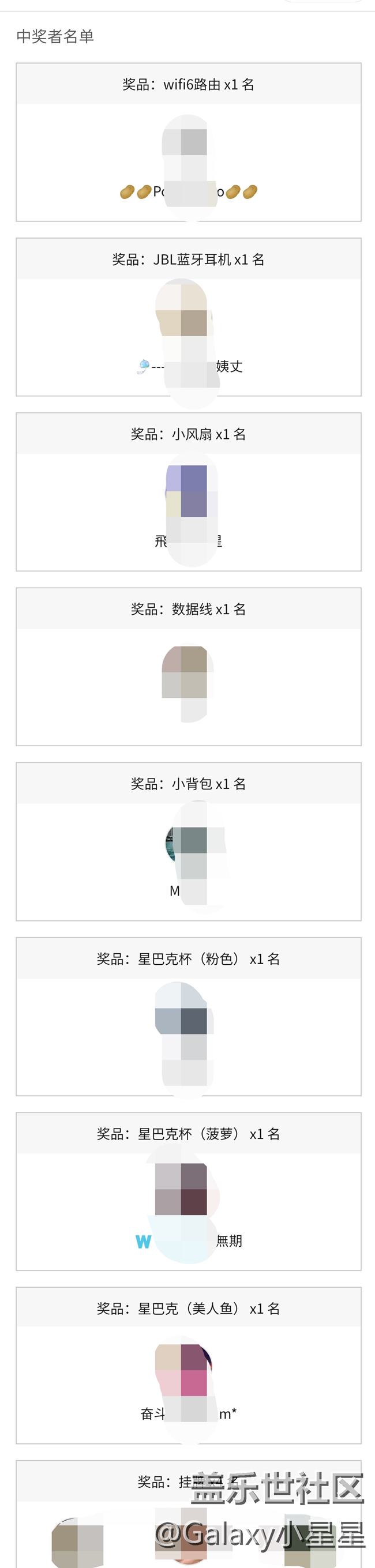The image size is (375, 1568).
Task: Click the 奖品：小风扇 x1 名 header
Action: (x=188, y=435)
